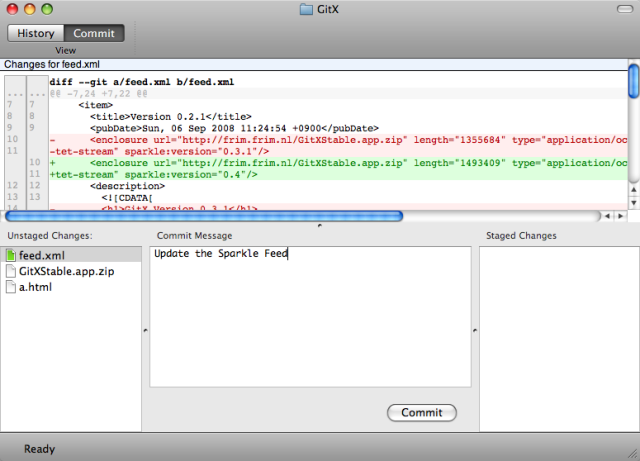Click the green feed.xml file icon

tap(11, 255)
